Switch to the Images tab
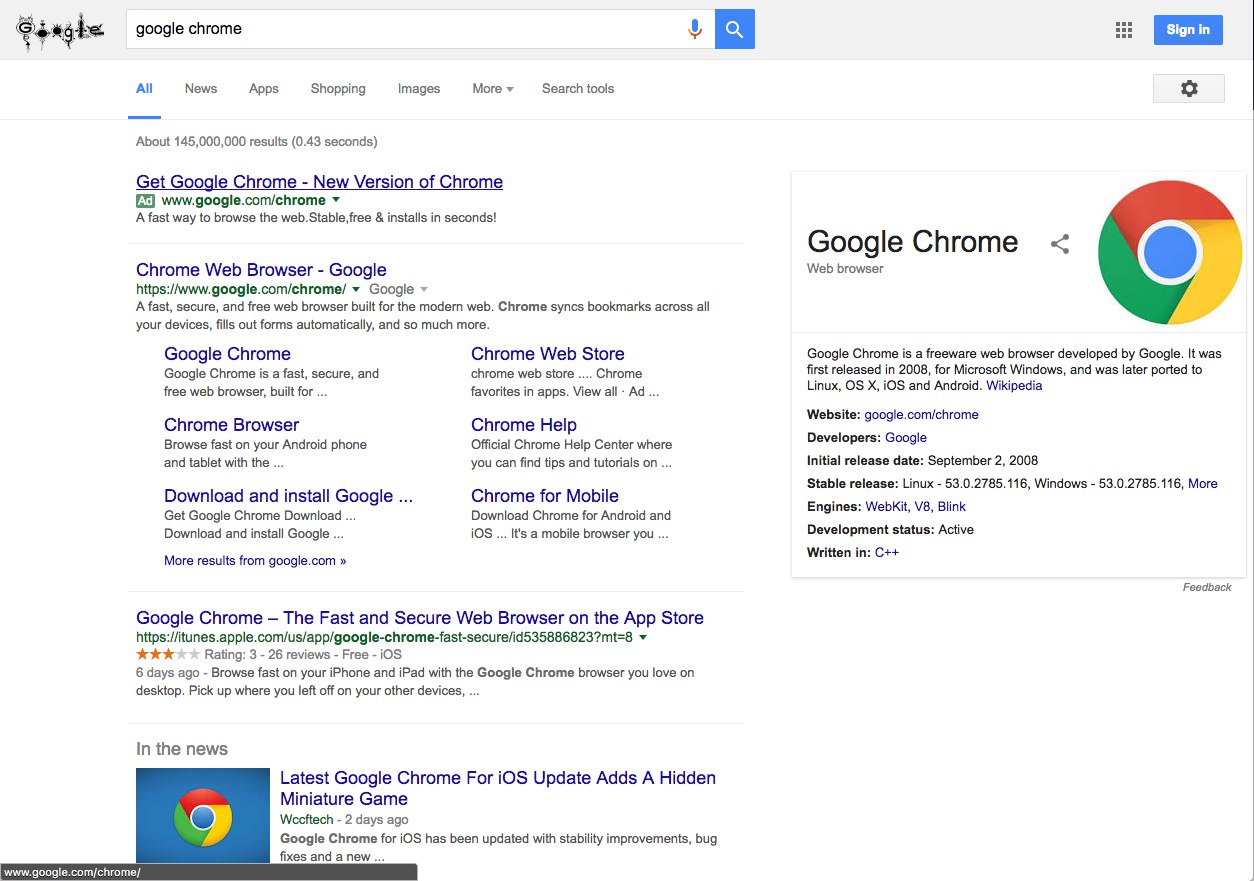 [x=419, y=89]
